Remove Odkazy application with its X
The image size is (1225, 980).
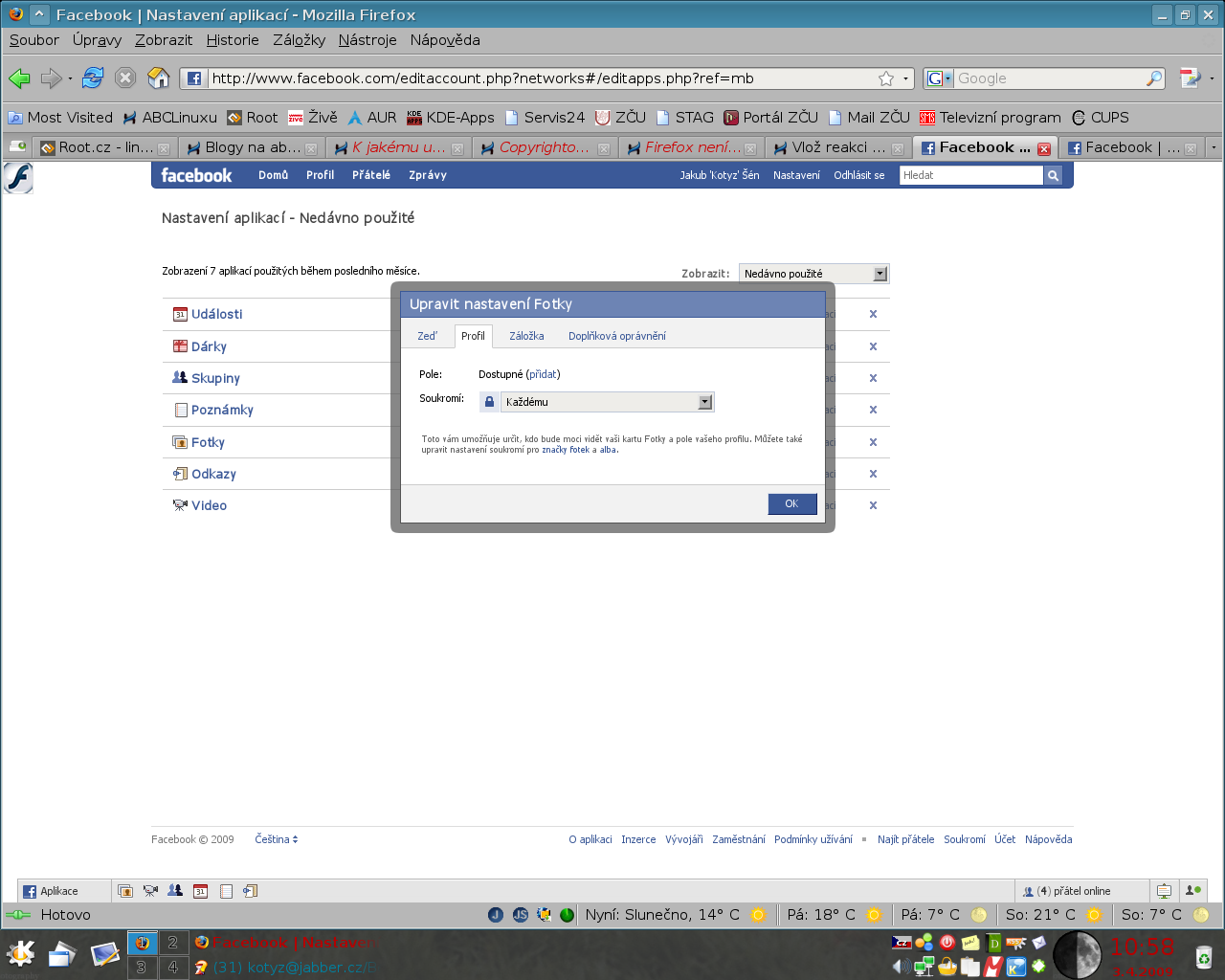(873, 474)
